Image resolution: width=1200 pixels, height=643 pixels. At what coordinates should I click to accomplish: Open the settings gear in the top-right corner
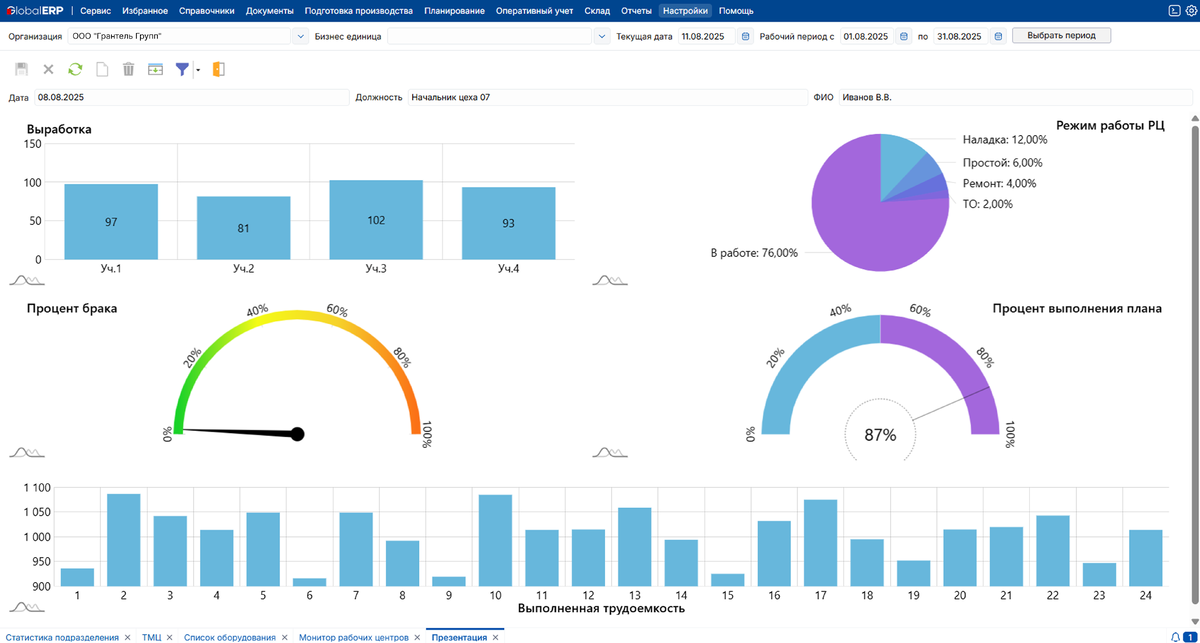point(1190,10)
